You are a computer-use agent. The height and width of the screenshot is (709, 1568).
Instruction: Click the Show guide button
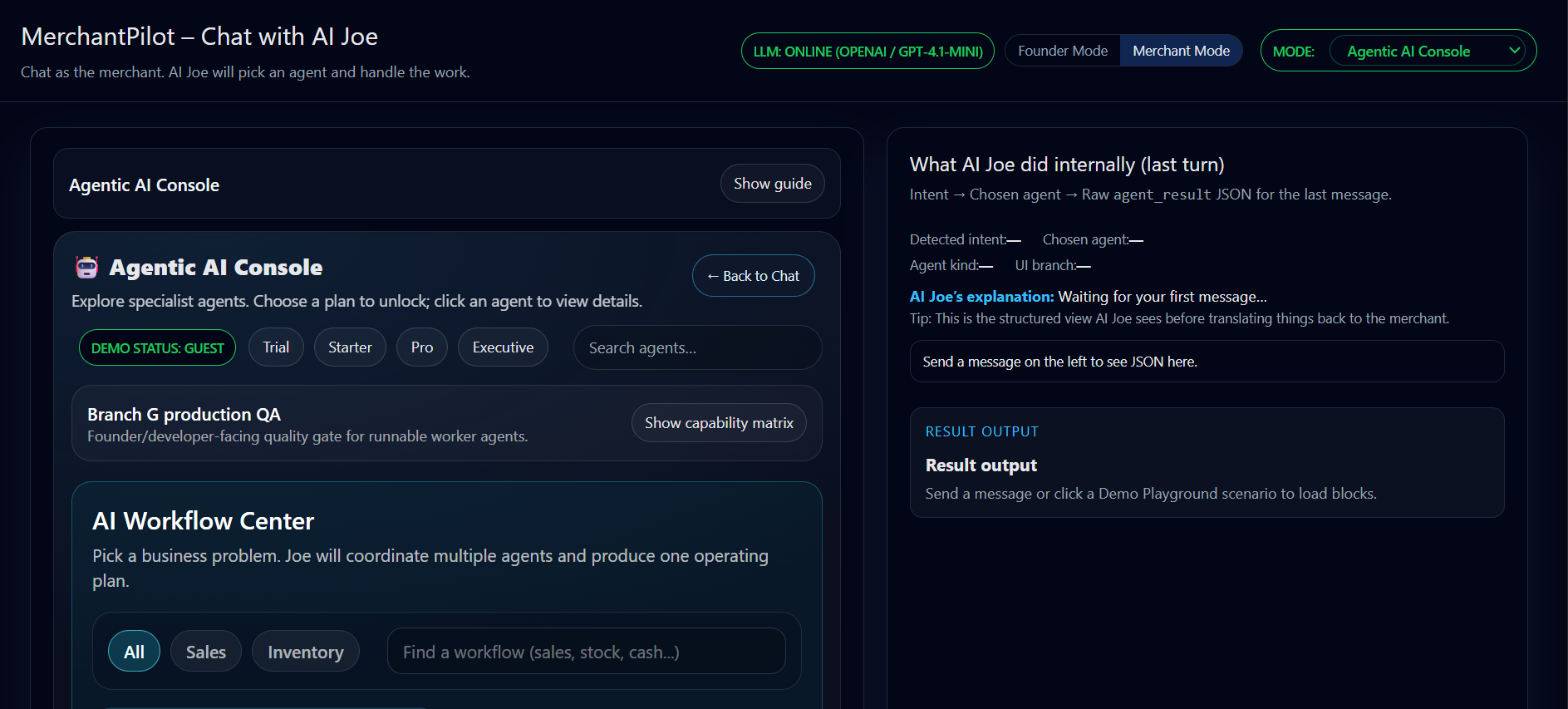[x=772, y=184]
